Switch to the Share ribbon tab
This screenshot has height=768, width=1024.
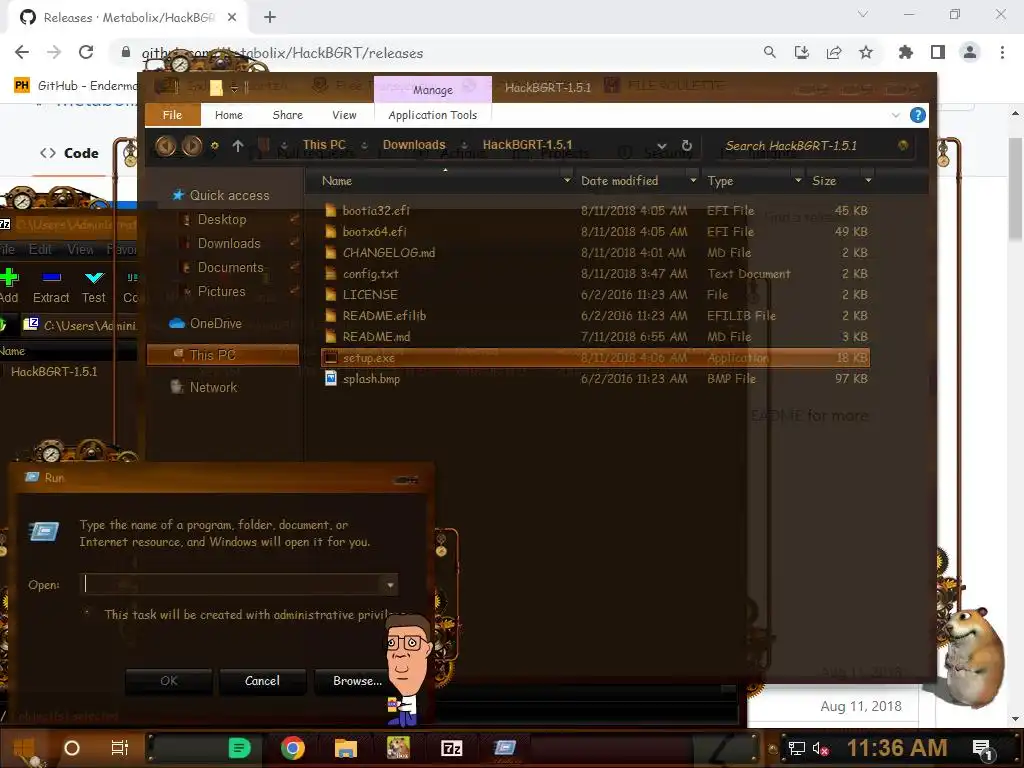click(x=287, y=115)
